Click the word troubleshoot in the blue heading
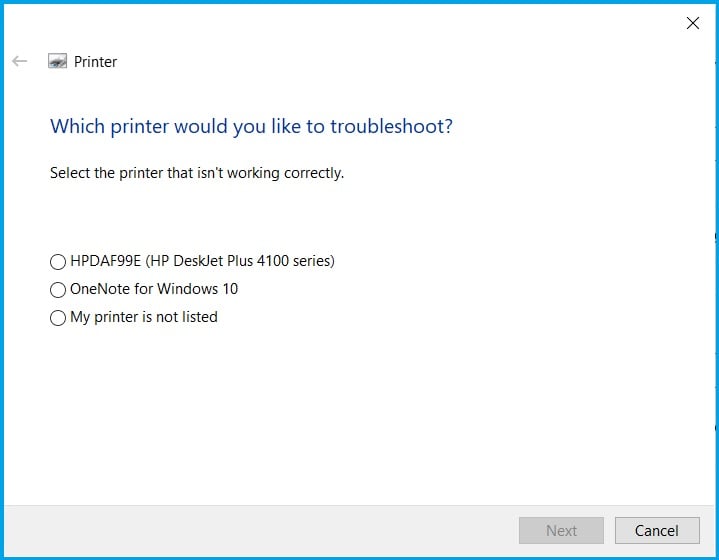The image size is (719, 560). click(x=391, y=127)
